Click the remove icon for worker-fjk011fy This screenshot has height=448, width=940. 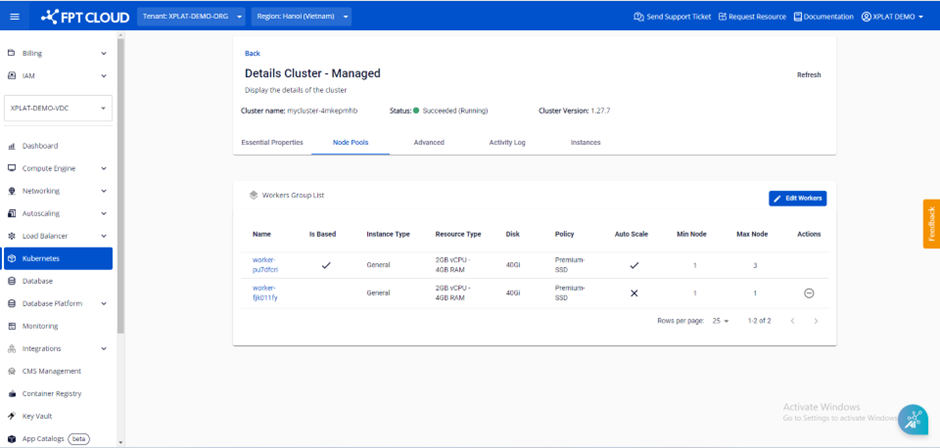[x=809, y=293]
